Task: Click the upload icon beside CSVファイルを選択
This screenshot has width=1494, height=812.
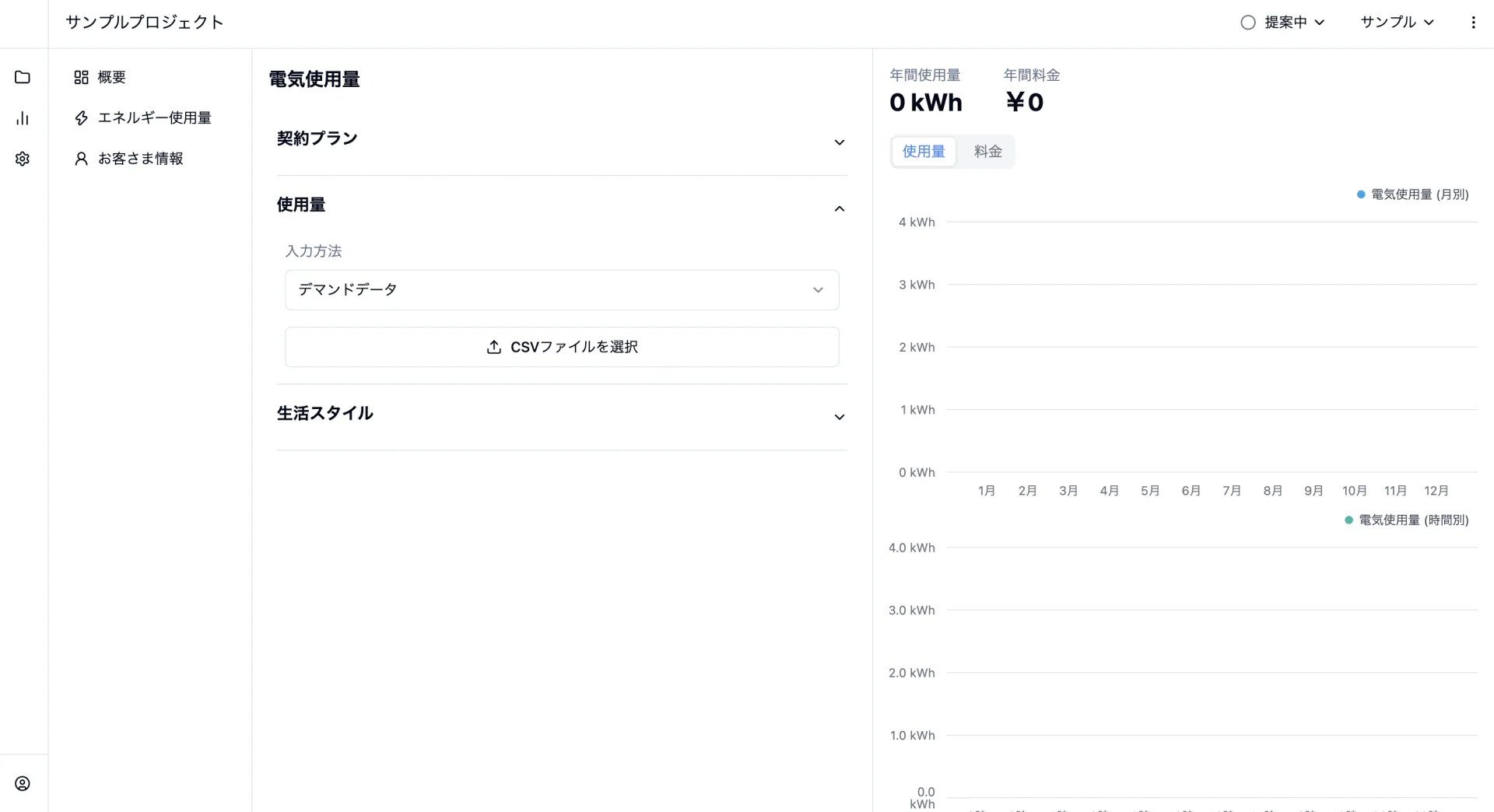Action: [493, 347]
